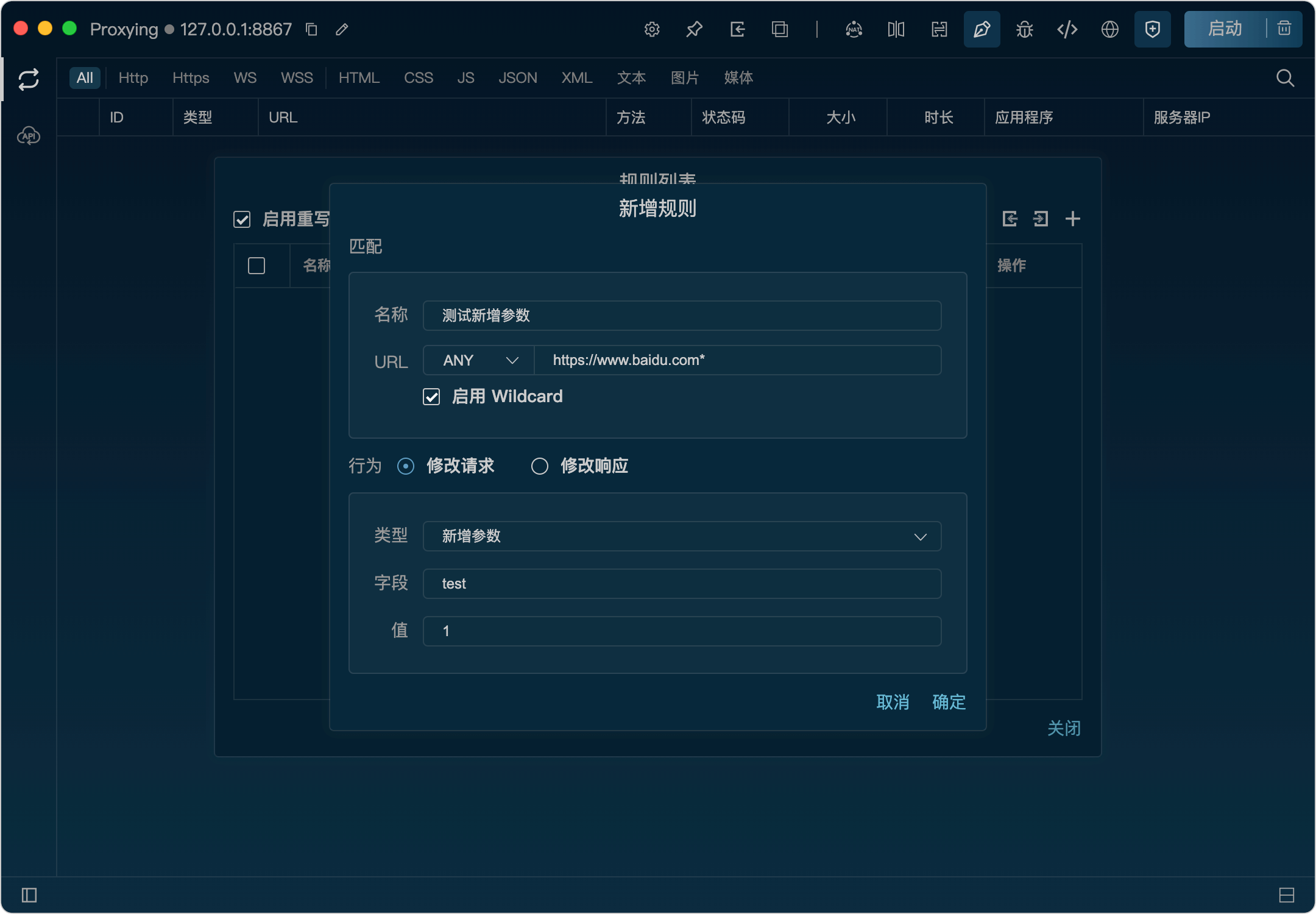Click the 取消 cancel button
The height and width of the screenshot is (914, 1316).
coord(893,702)
